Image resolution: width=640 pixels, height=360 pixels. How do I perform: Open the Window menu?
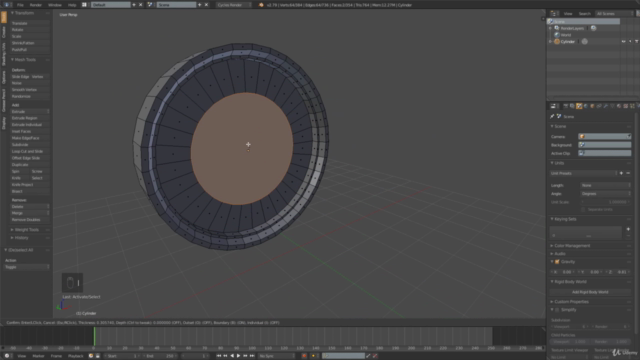[55, 5]
